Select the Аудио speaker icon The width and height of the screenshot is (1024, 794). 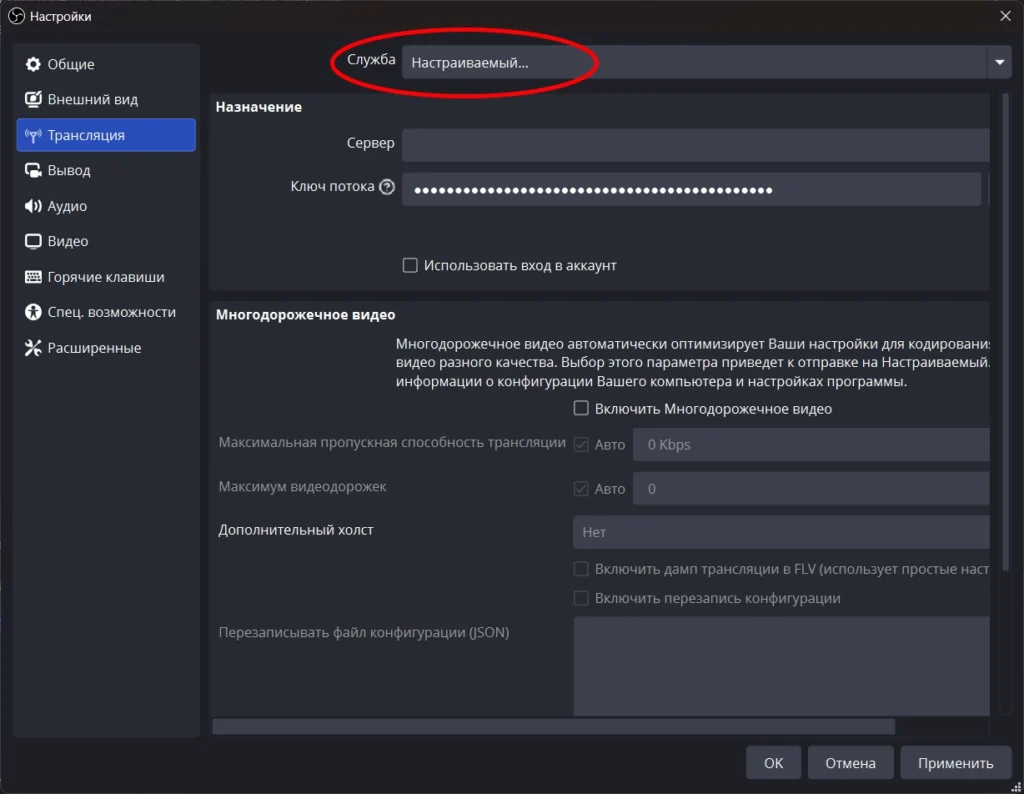point(34,206)
